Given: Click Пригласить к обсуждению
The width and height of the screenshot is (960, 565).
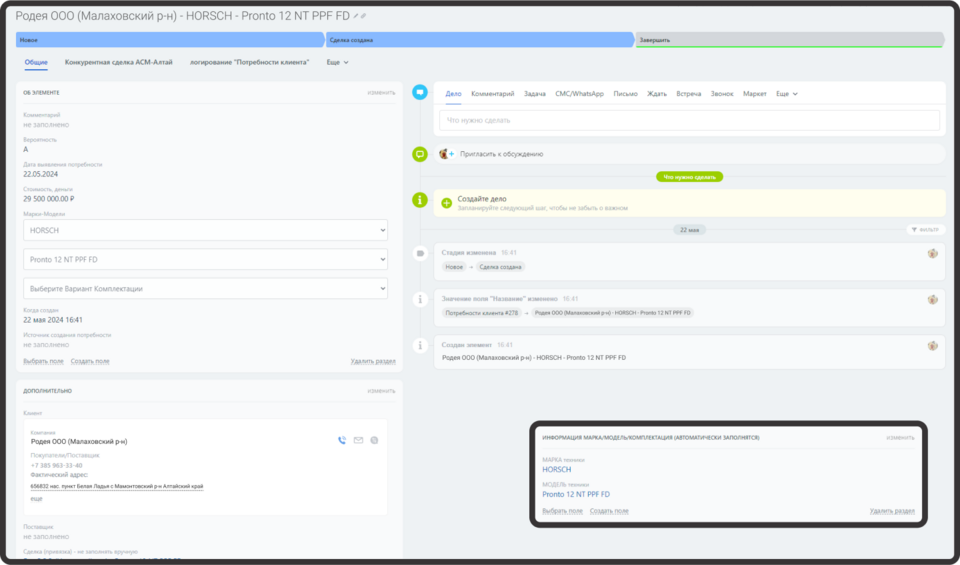Looking at the screenshot, I should [x=500, y=154].
